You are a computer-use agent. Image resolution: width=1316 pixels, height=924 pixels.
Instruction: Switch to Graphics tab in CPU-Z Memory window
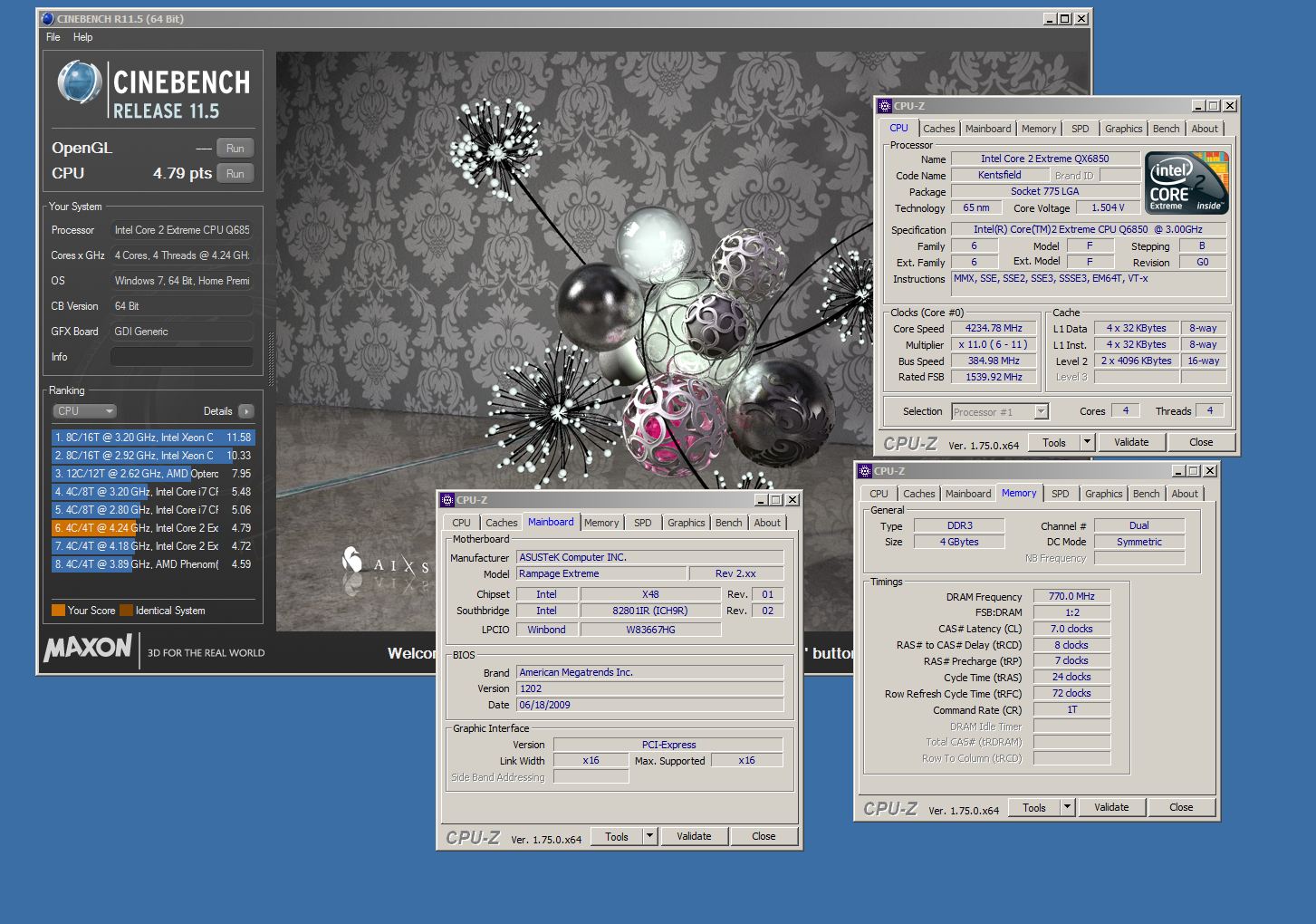(1103, 494)
